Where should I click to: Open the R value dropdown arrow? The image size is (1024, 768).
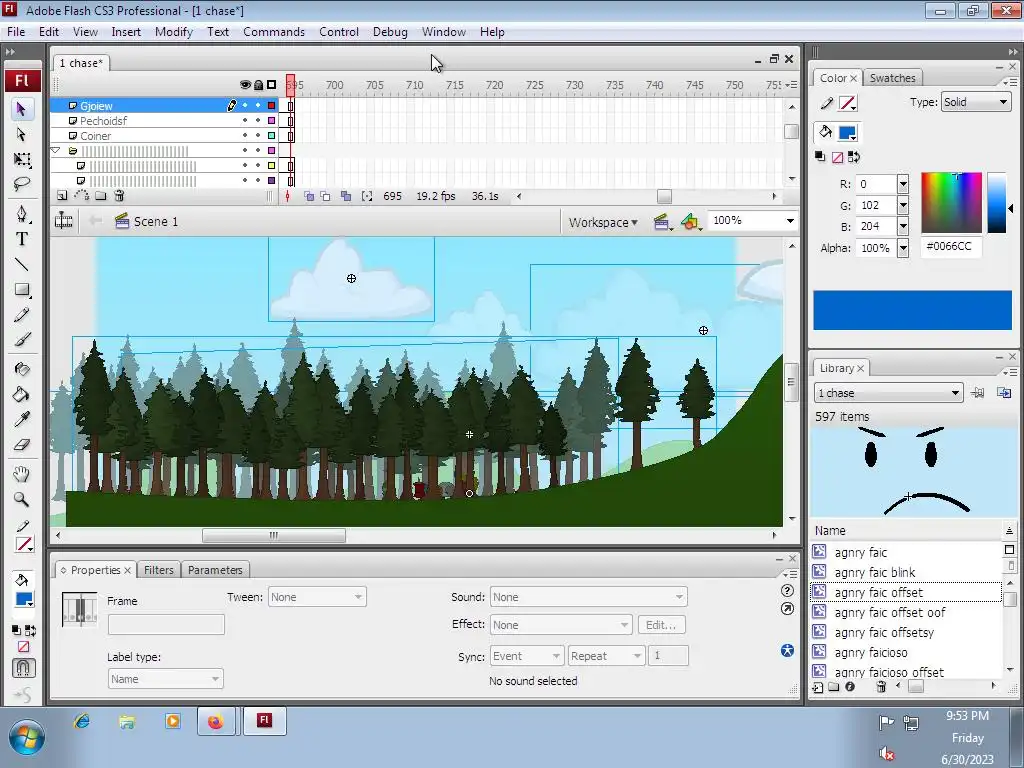(x=903, y=184)
